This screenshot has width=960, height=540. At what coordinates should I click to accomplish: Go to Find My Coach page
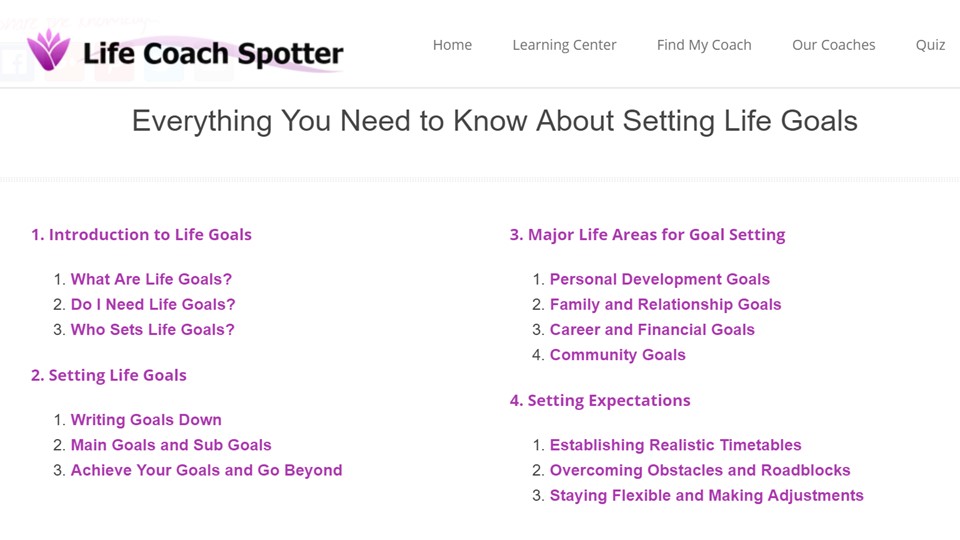coord(703,45)
